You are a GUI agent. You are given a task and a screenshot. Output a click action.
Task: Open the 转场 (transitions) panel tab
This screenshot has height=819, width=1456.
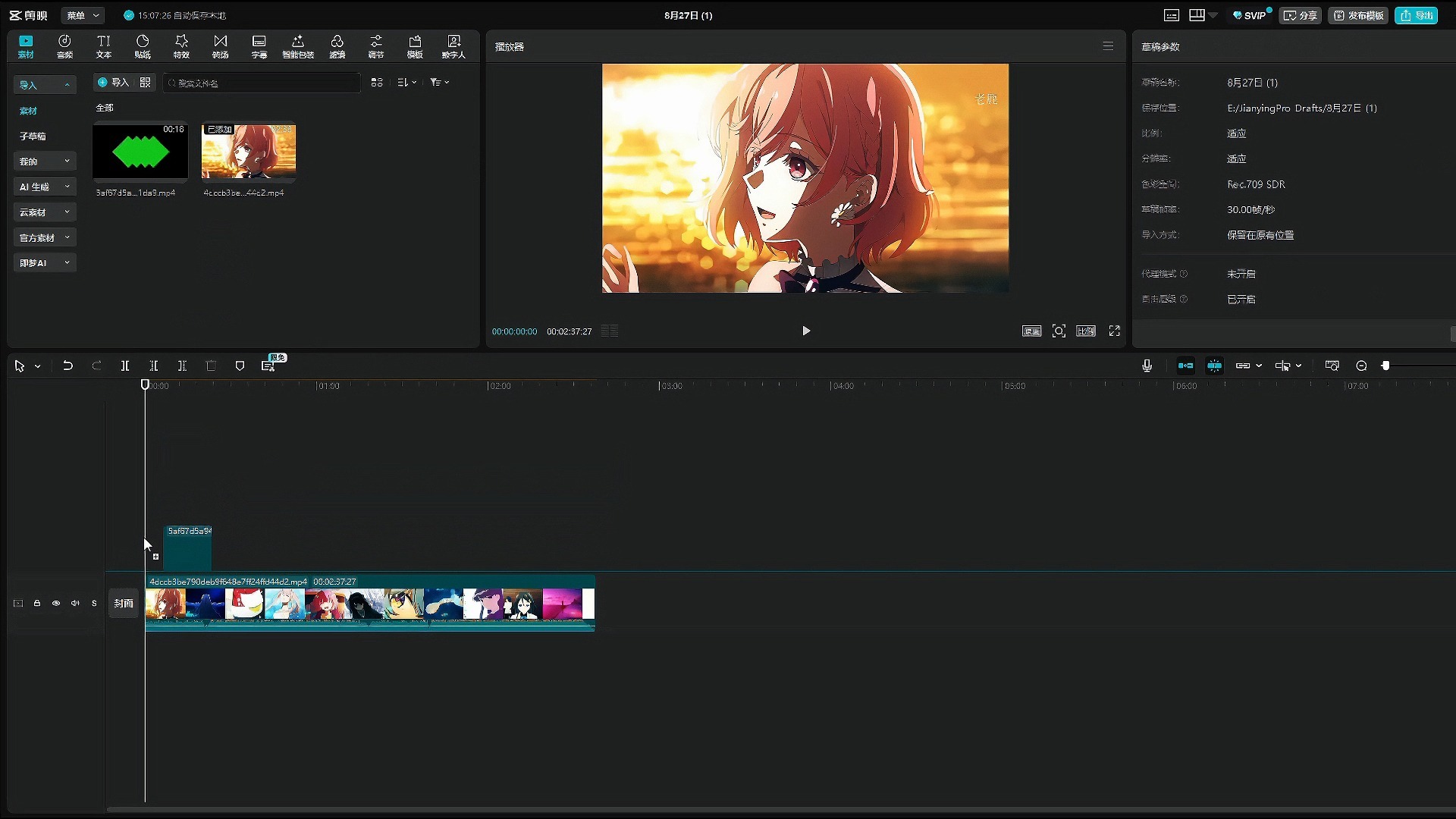pos(220,46)
